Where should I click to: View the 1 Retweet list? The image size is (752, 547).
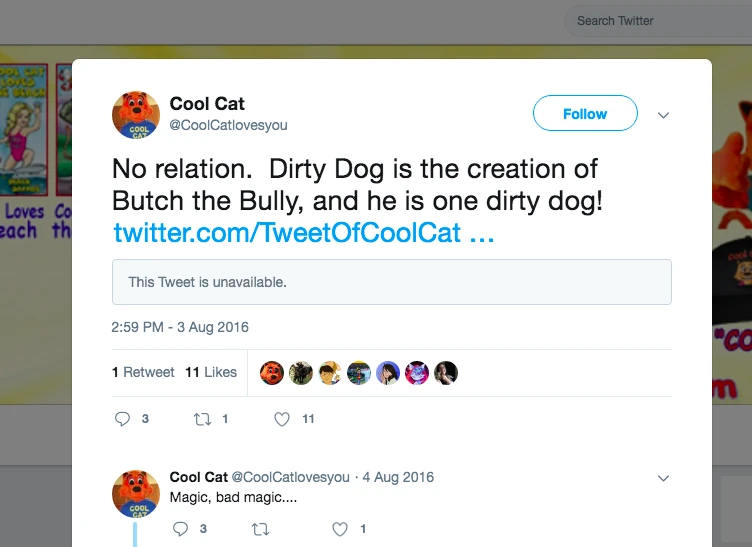(x=143, y=372)
